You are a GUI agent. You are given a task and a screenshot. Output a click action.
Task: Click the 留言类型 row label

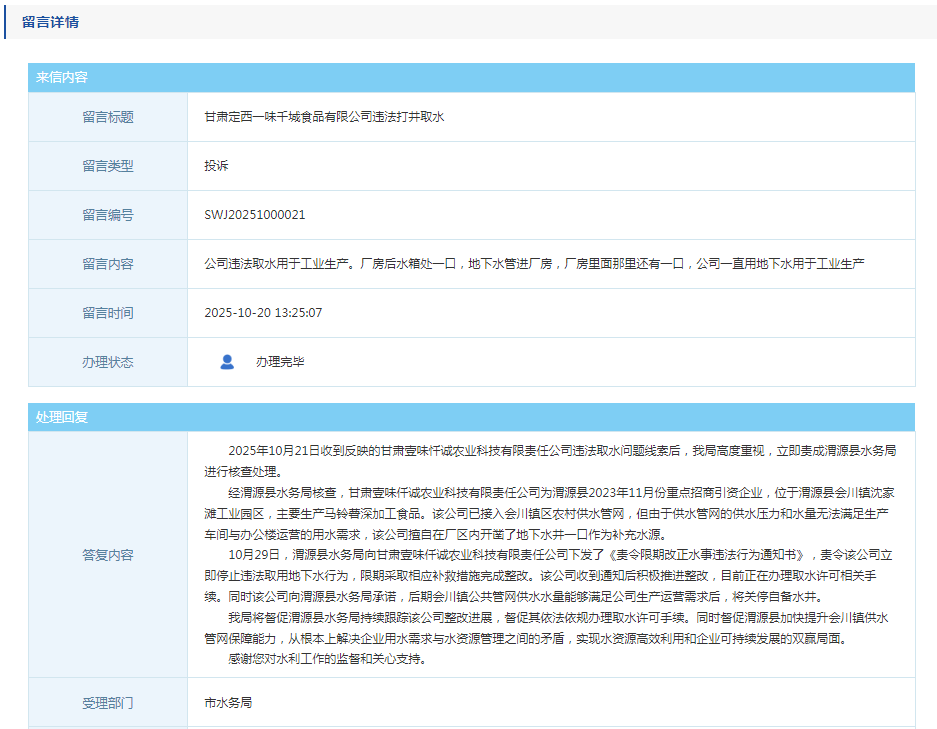pyautogui.click(x=108, y=166)
